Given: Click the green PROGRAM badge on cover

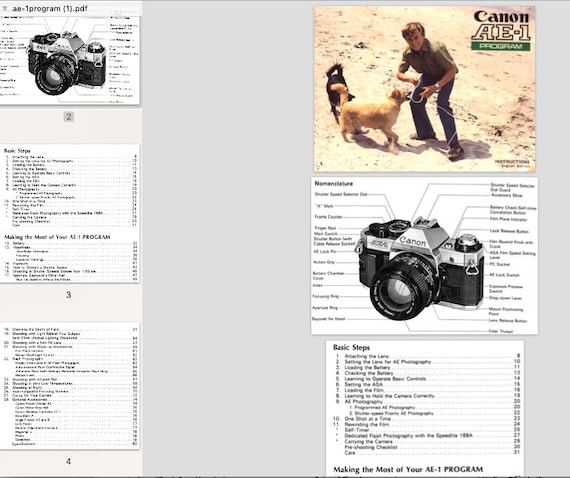Looking at the screenshot, I should 501,46.
